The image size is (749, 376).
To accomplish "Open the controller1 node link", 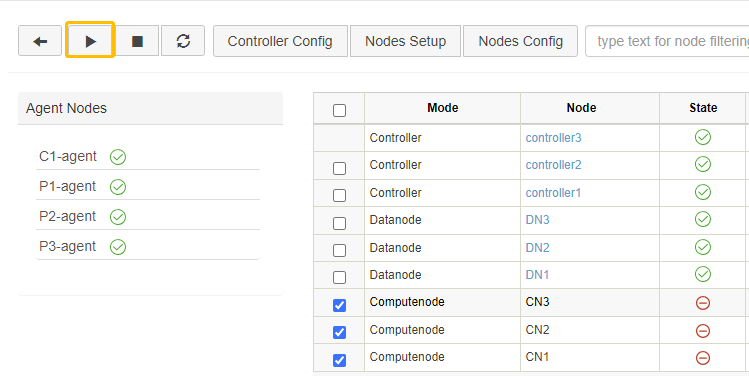I will 553,193.
